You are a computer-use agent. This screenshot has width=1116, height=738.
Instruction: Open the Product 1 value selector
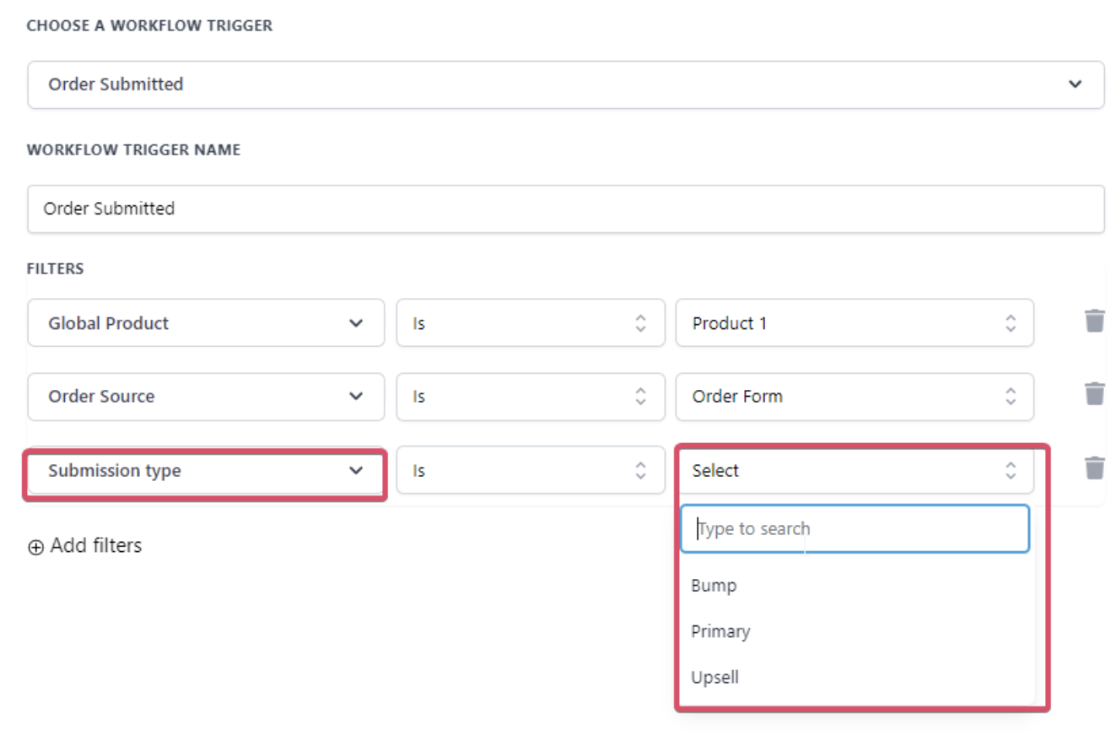[854, 323]
